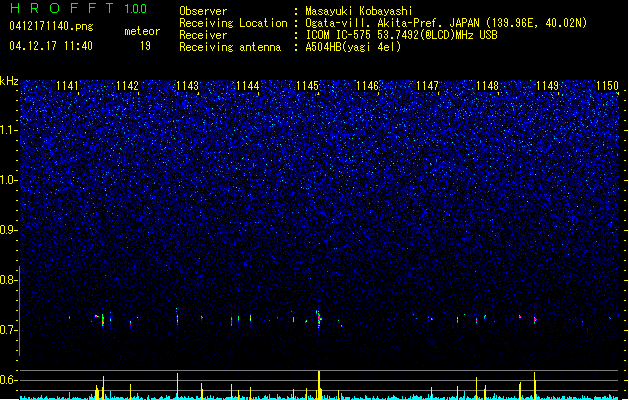Click the 0.9 frequency axis label
This screenshot has width=629, height=400.
[9, 230]
